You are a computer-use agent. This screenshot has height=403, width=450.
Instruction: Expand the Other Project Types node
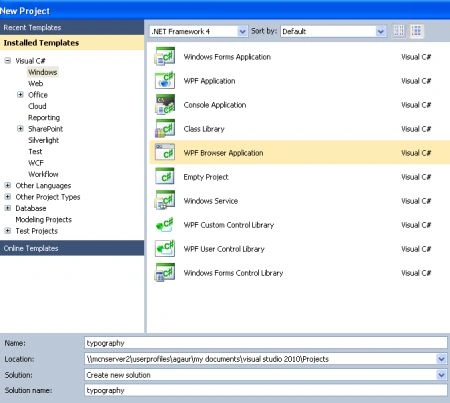(8, 196)
